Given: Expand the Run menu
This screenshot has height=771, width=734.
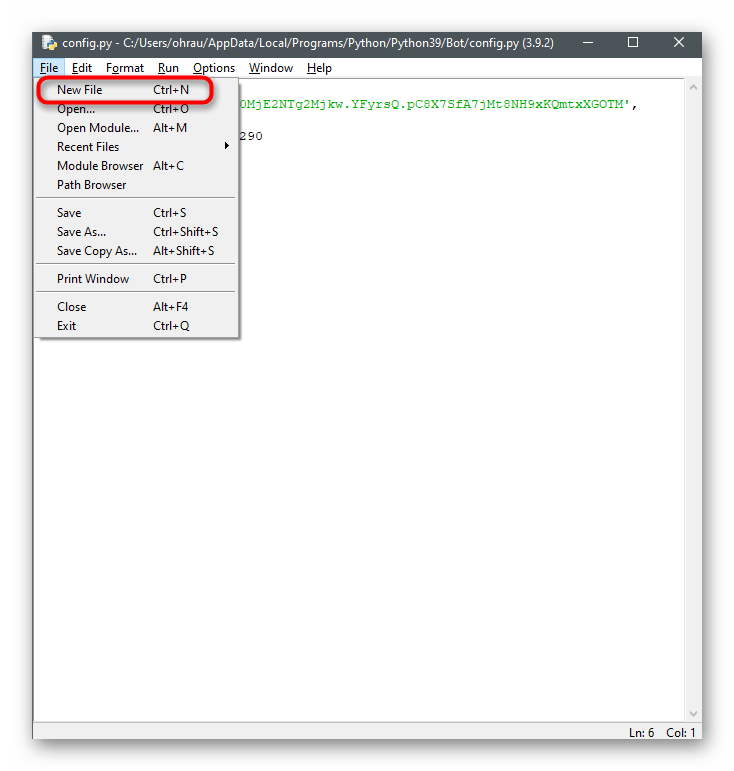Looking at the screenshot, I should click(168, 68).
